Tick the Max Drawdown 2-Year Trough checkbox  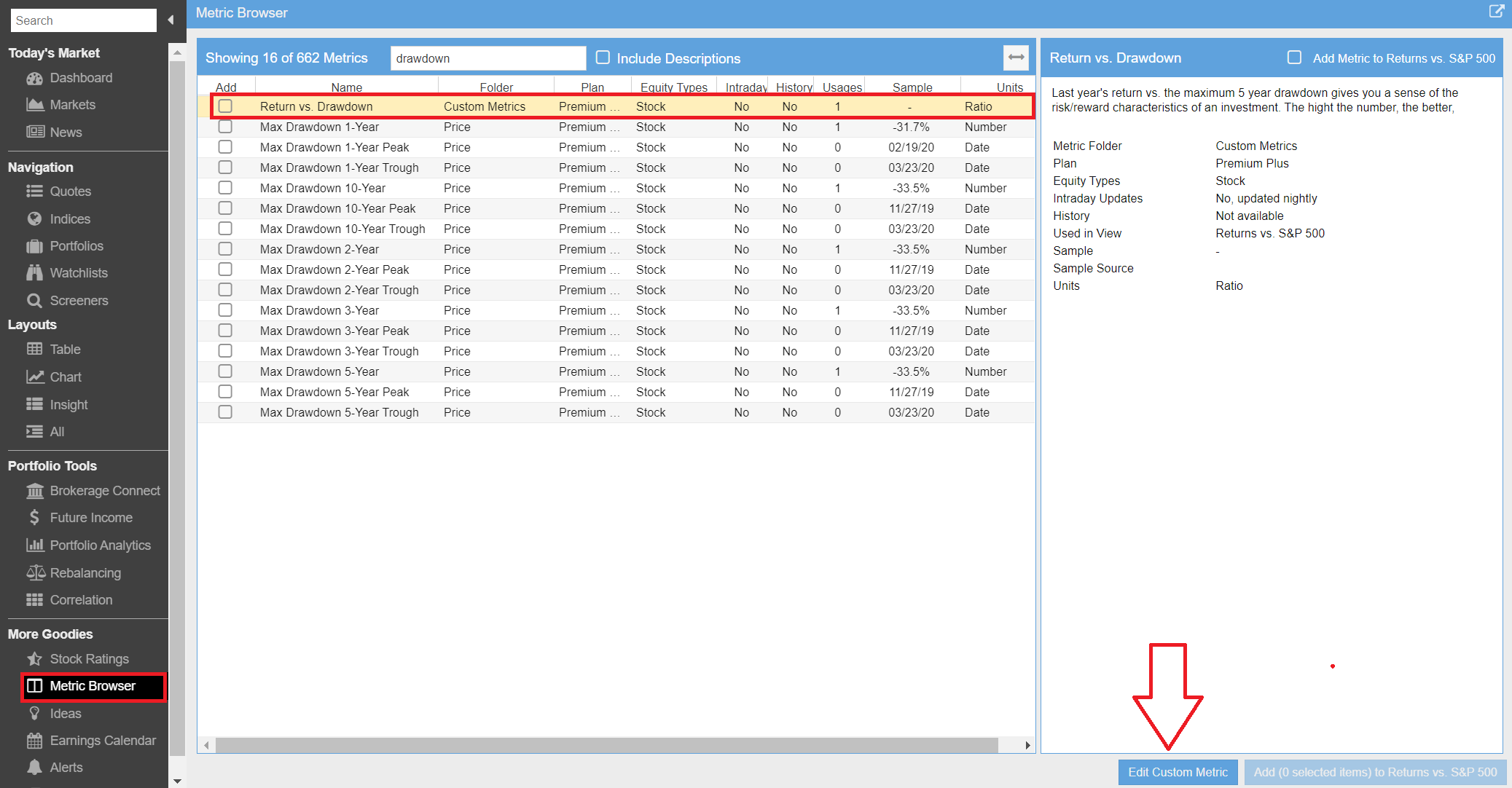(x=225, y=290)
